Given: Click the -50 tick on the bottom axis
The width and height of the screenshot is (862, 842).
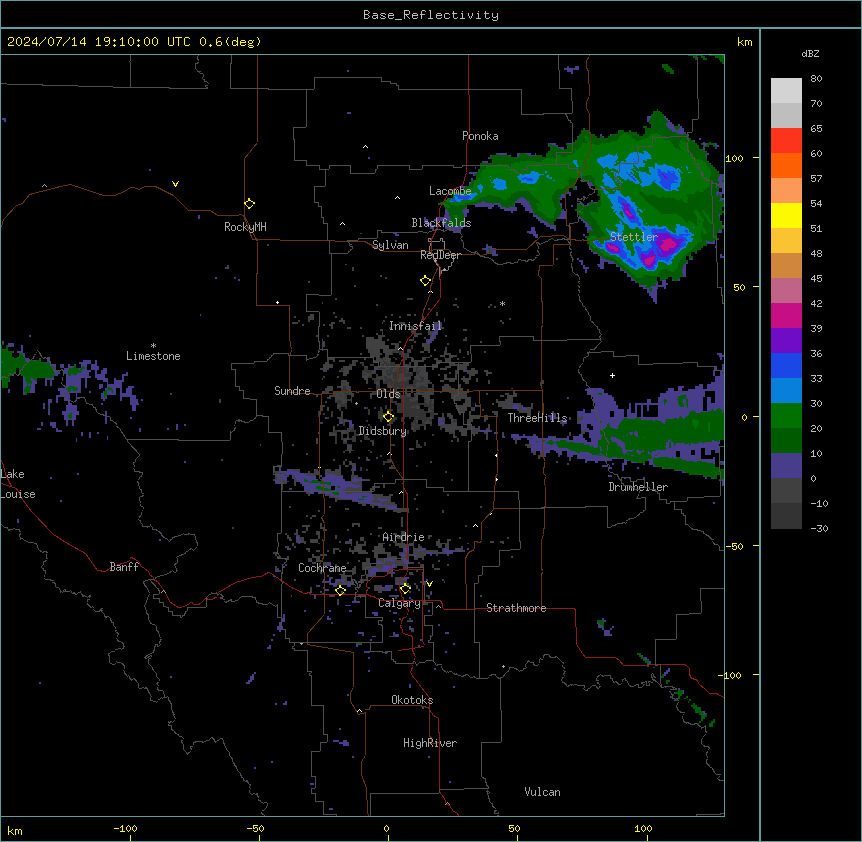Looking at the screenshot, I should [255, 828].
